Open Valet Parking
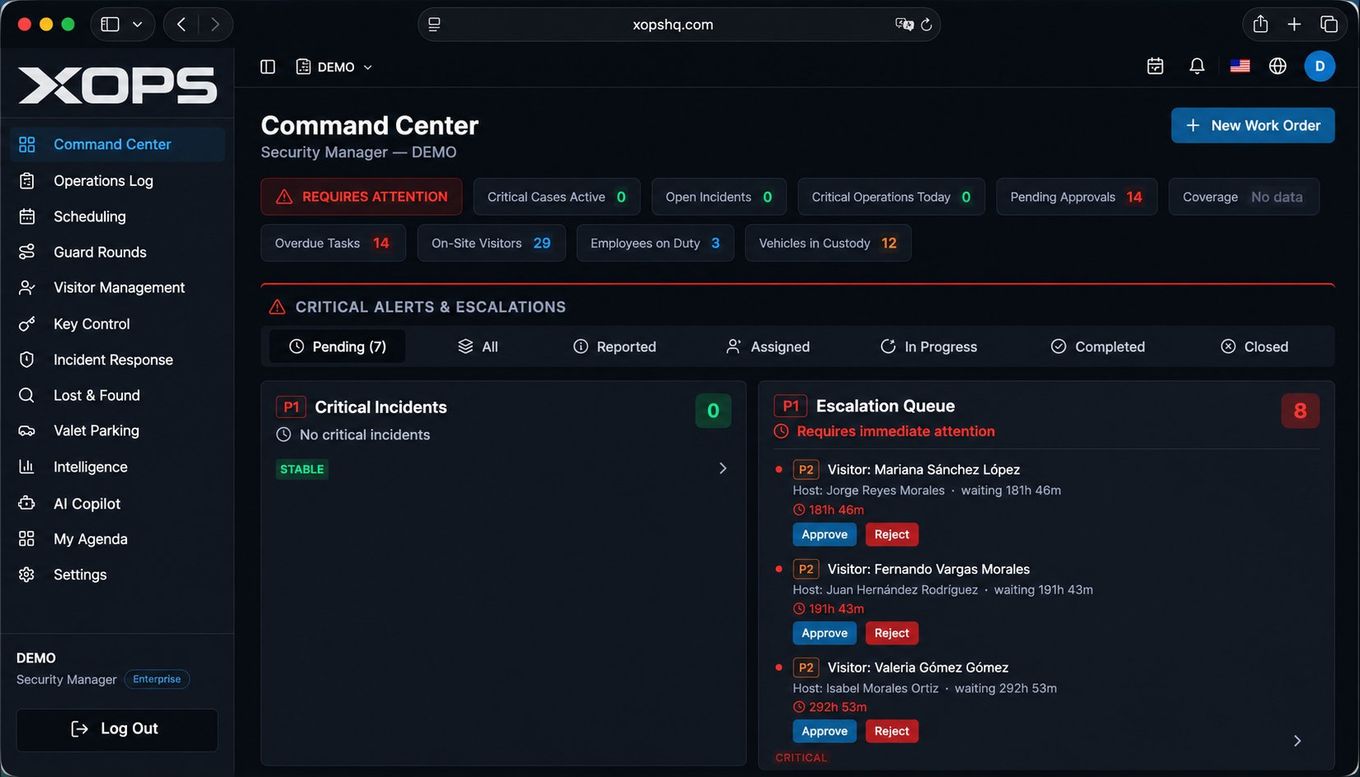The image size is (1360, 777). coord(117,430)
